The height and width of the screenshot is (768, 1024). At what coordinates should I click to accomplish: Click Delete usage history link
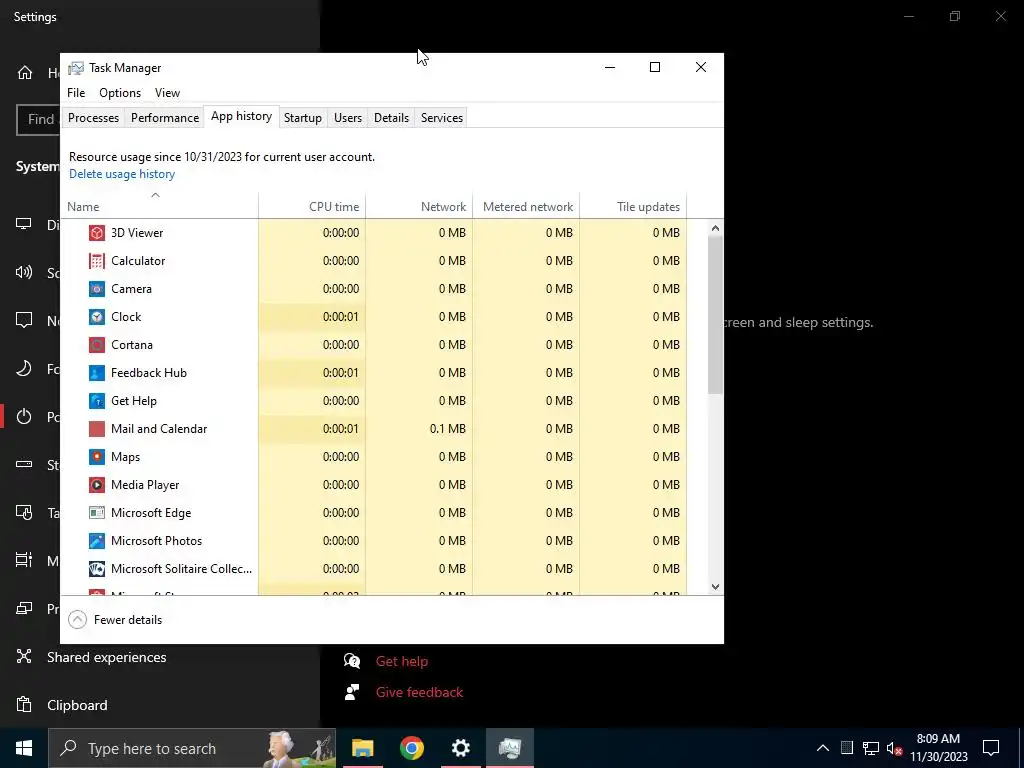coord(122,174)
